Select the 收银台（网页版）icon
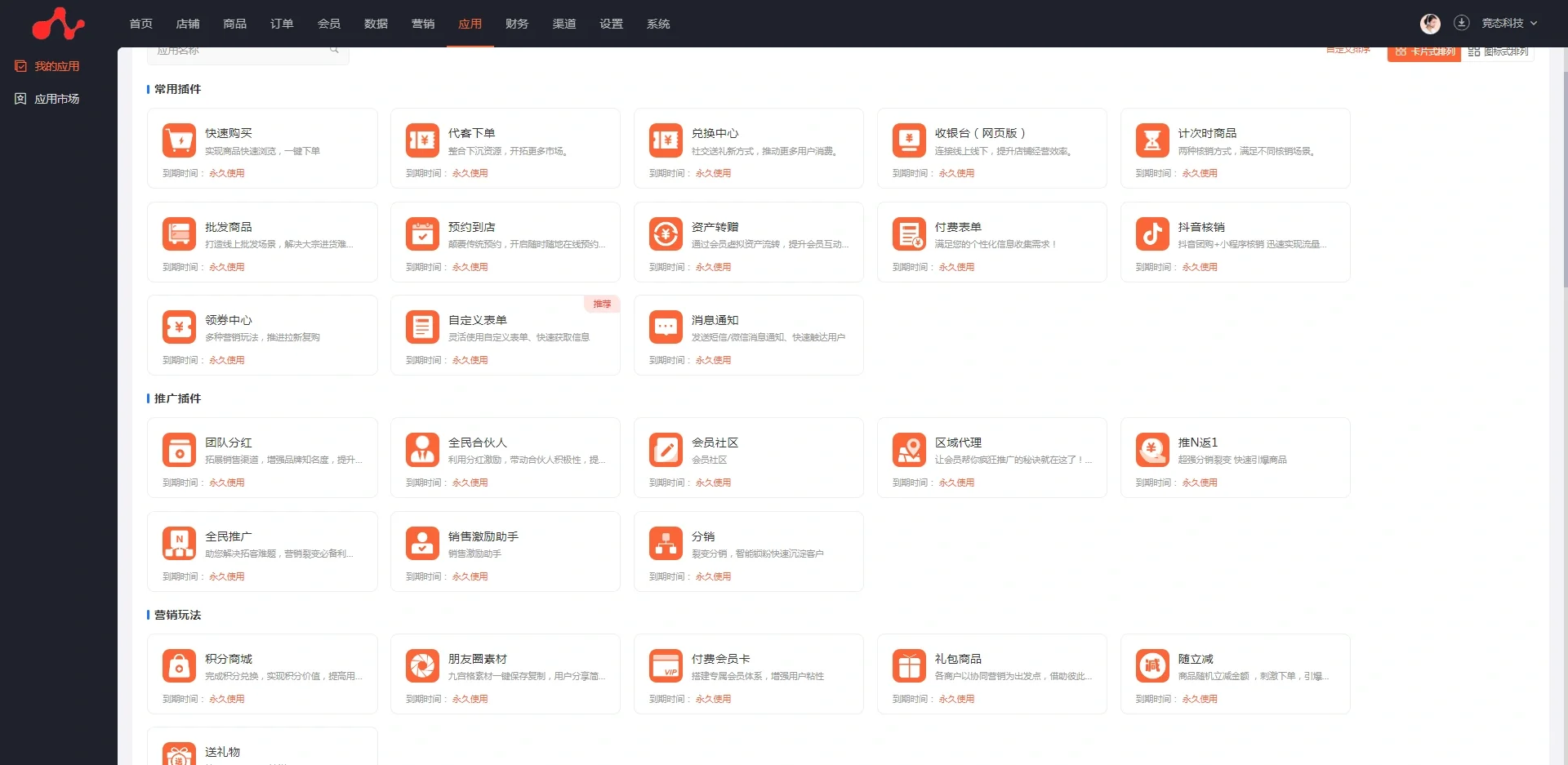 [909, 140]
